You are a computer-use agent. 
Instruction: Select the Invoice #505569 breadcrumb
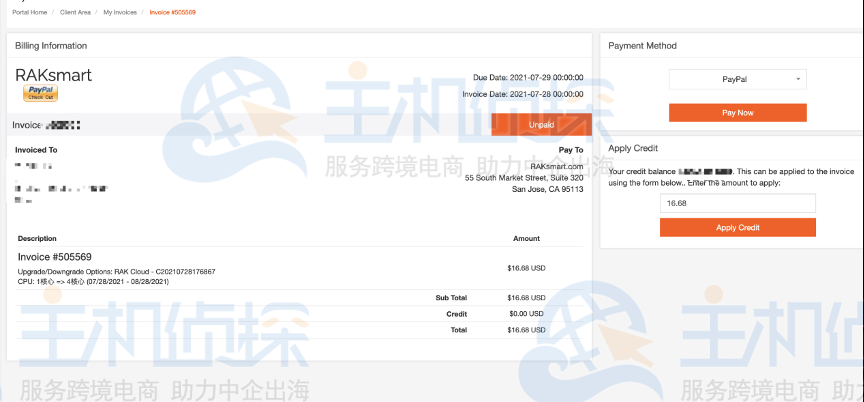[172, 12]
